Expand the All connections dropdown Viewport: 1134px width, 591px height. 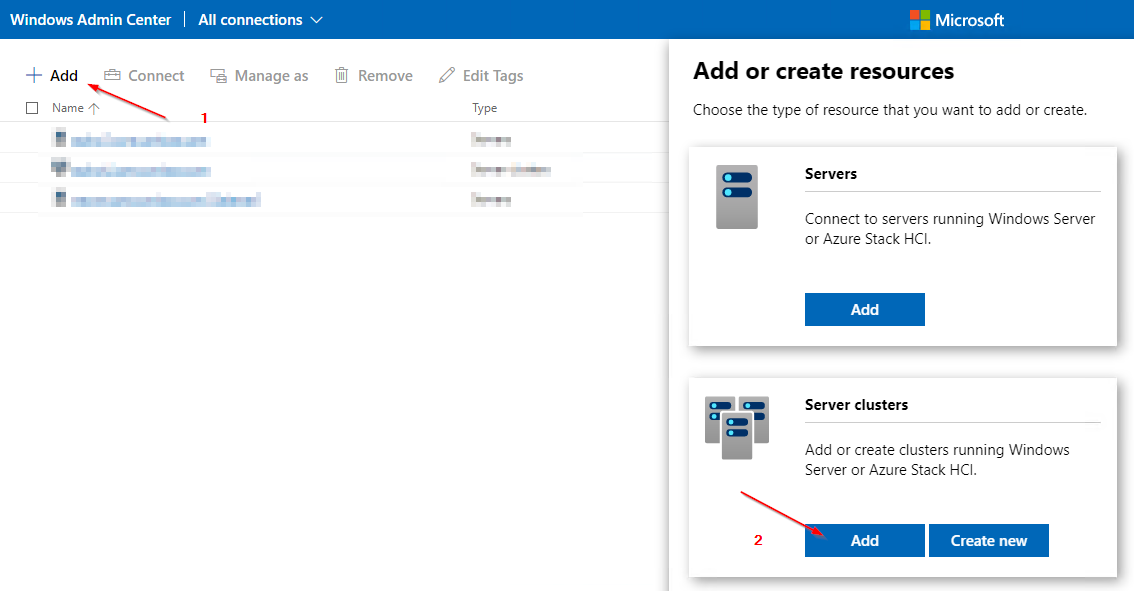(260, 20)
